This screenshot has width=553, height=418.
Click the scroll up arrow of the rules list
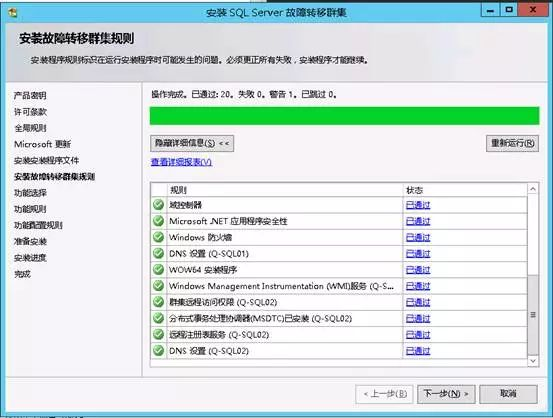pos(533,189)
